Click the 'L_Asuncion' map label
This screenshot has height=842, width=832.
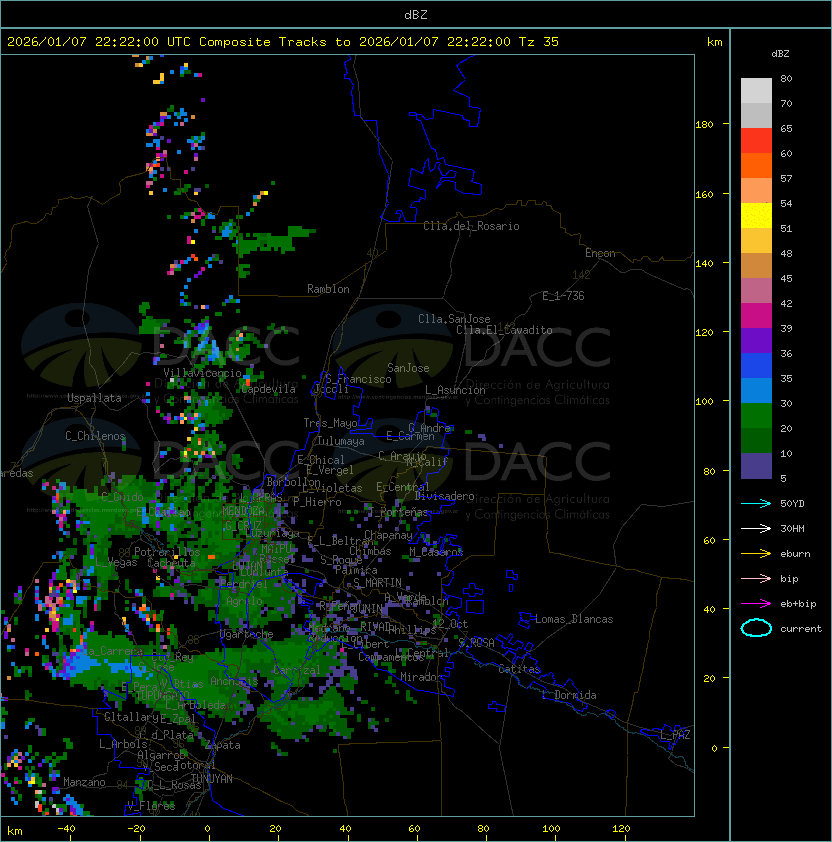click(x=455, y=390)
